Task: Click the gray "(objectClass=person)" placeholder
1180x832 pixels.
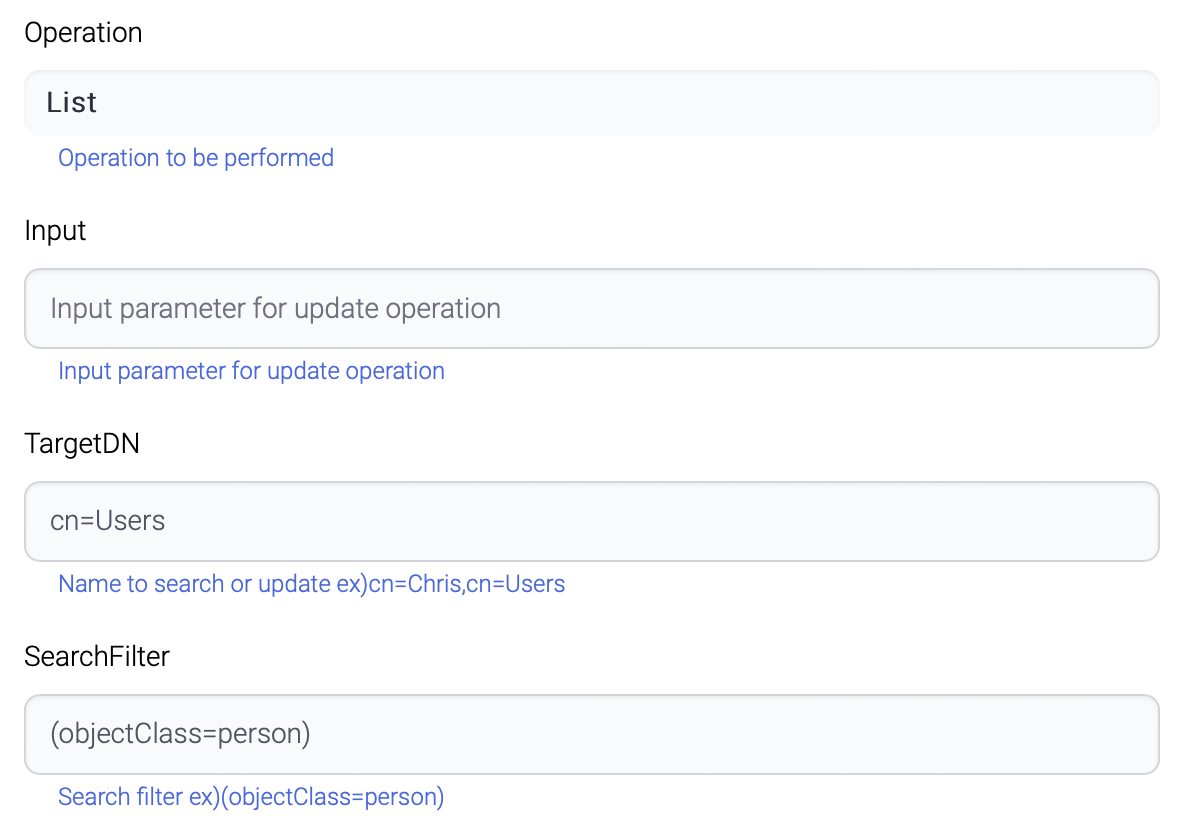Action: click(x=181, y=734)
